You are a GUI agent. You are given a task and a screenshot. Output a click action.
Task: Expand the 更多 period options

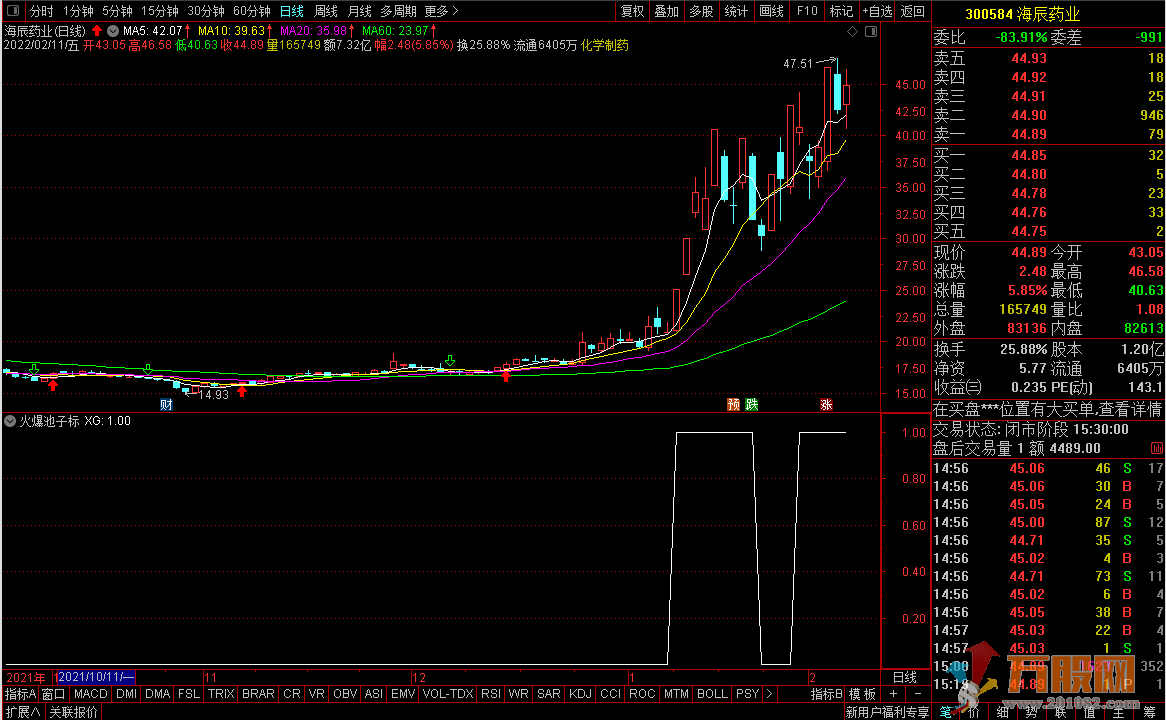tap(441, 11)
